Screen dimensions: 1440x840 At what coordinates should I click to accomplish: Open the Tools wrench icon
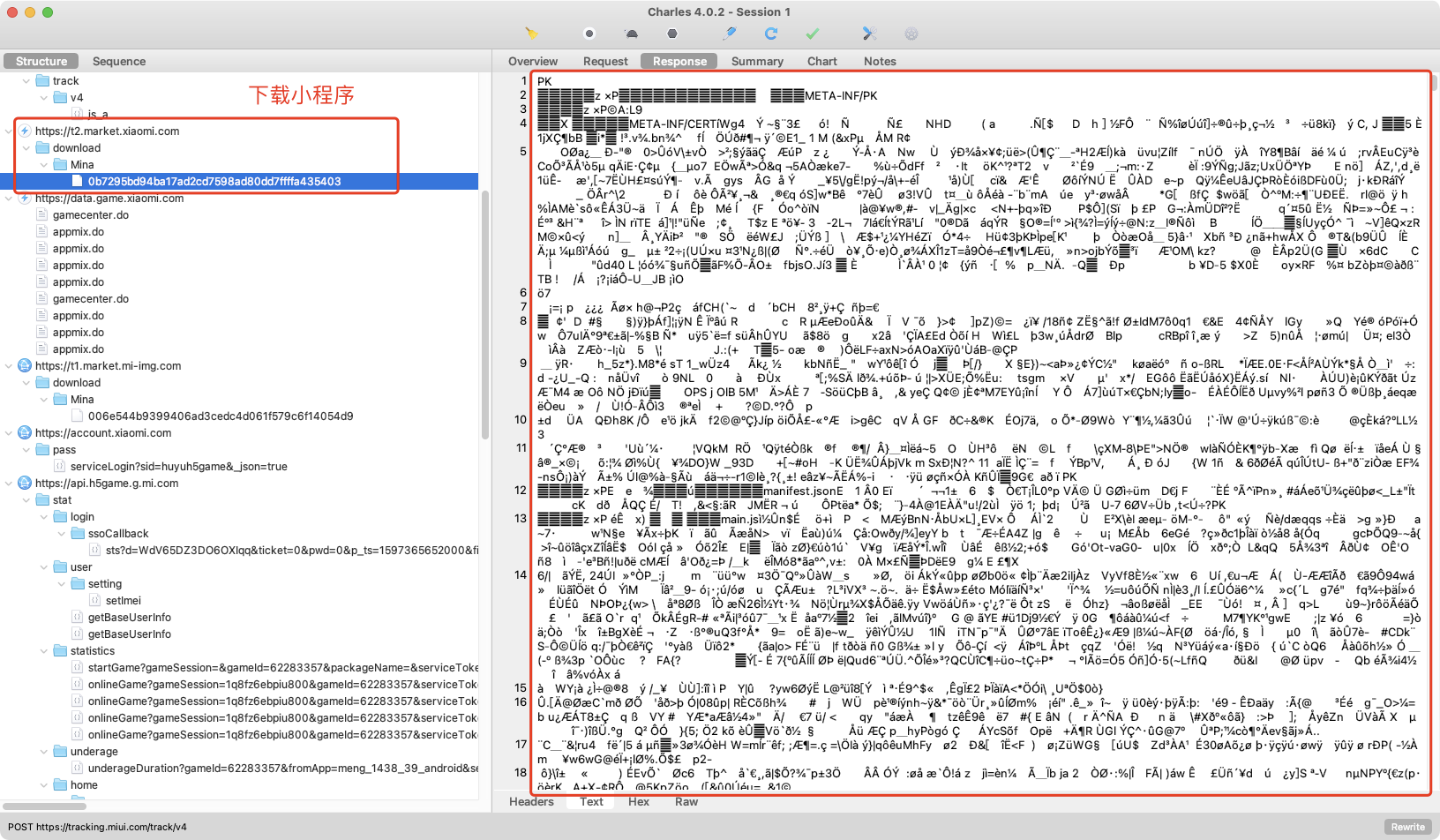point(869,34)
